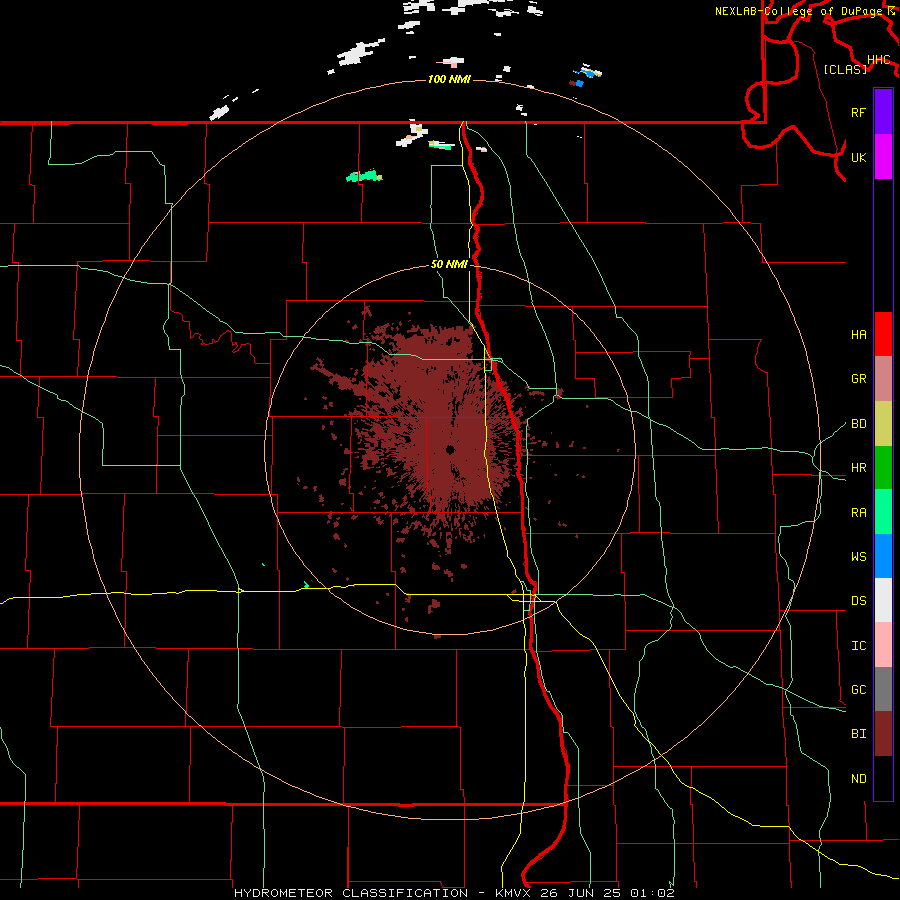Click the HR legend label
Viewport: 900px width, 900px height.
(858, 468)
